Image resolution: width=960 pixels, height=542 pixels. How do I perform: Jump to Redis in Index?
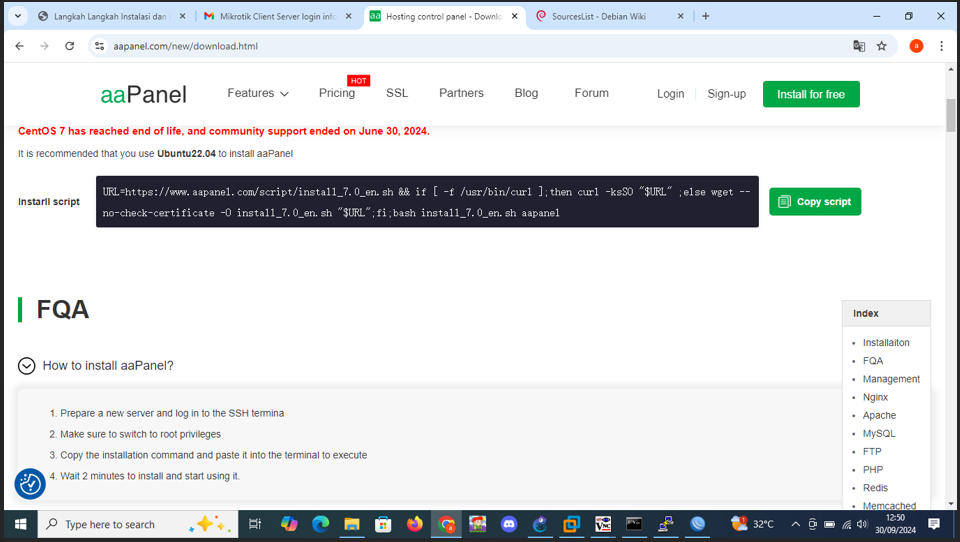point(875,488)
